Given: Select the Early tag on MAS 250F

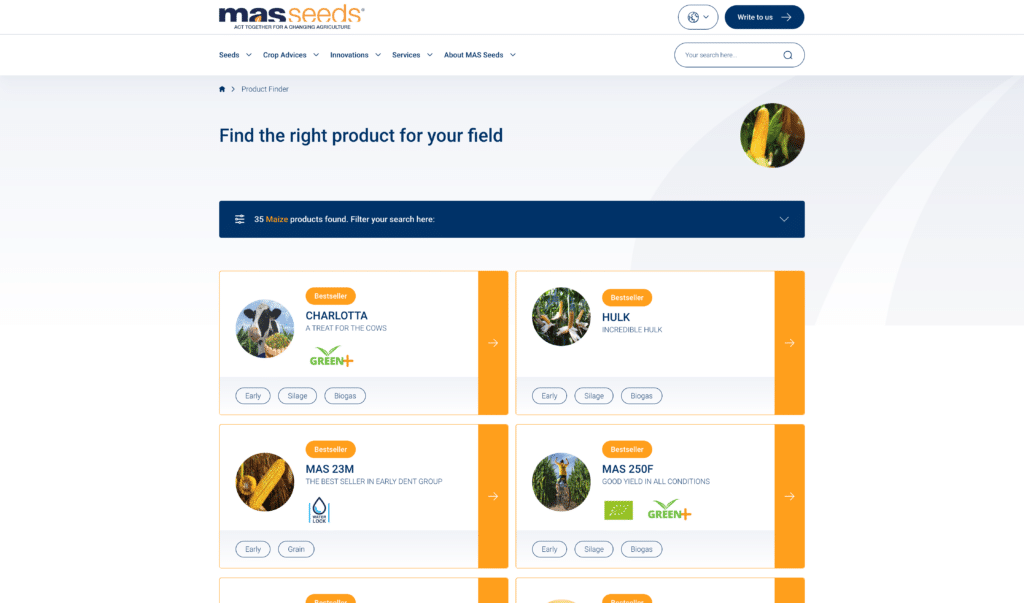Looking at the screenshot, I should 549,549.
